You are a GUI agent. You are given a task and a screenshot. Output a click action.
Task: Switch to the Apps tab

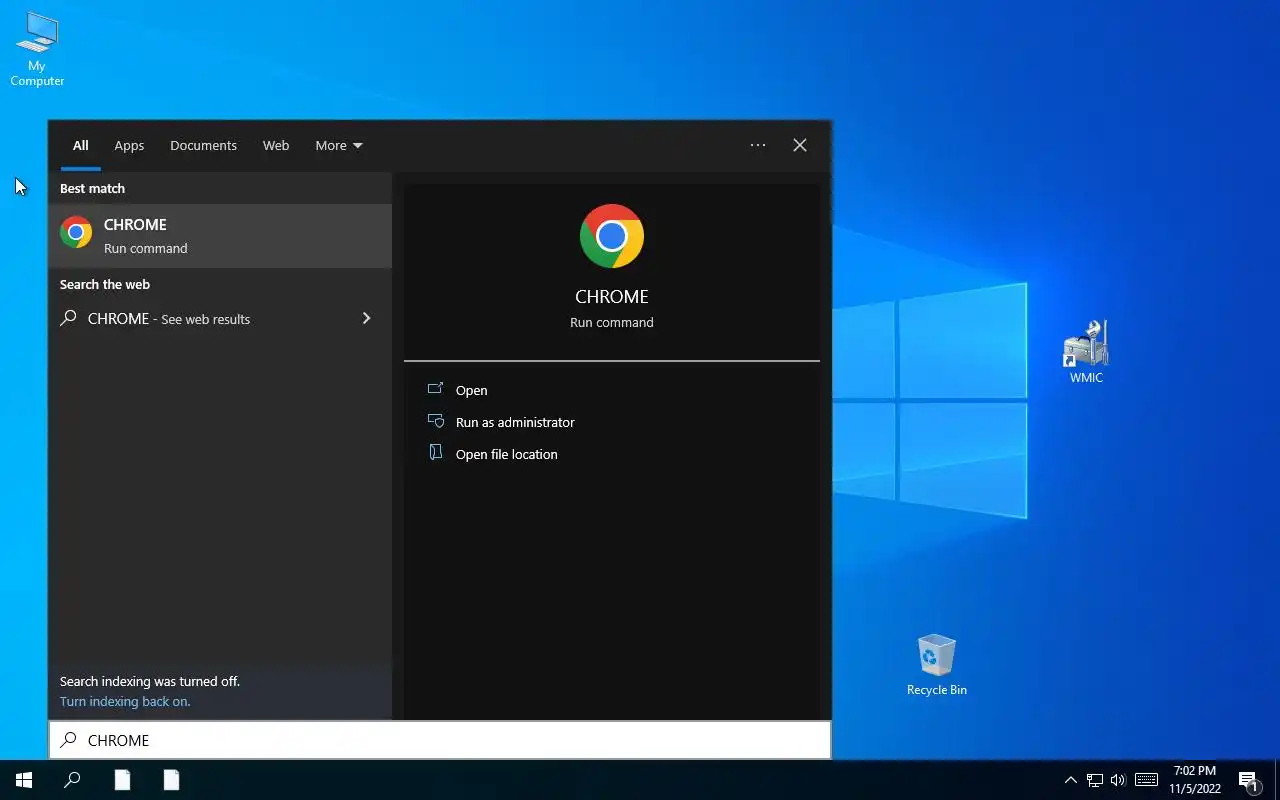(x=129, y=145)
